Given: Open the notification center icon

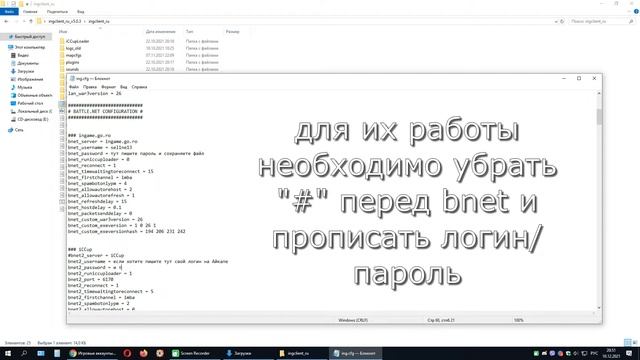Looking at the screenshot, I should point(629,353).
